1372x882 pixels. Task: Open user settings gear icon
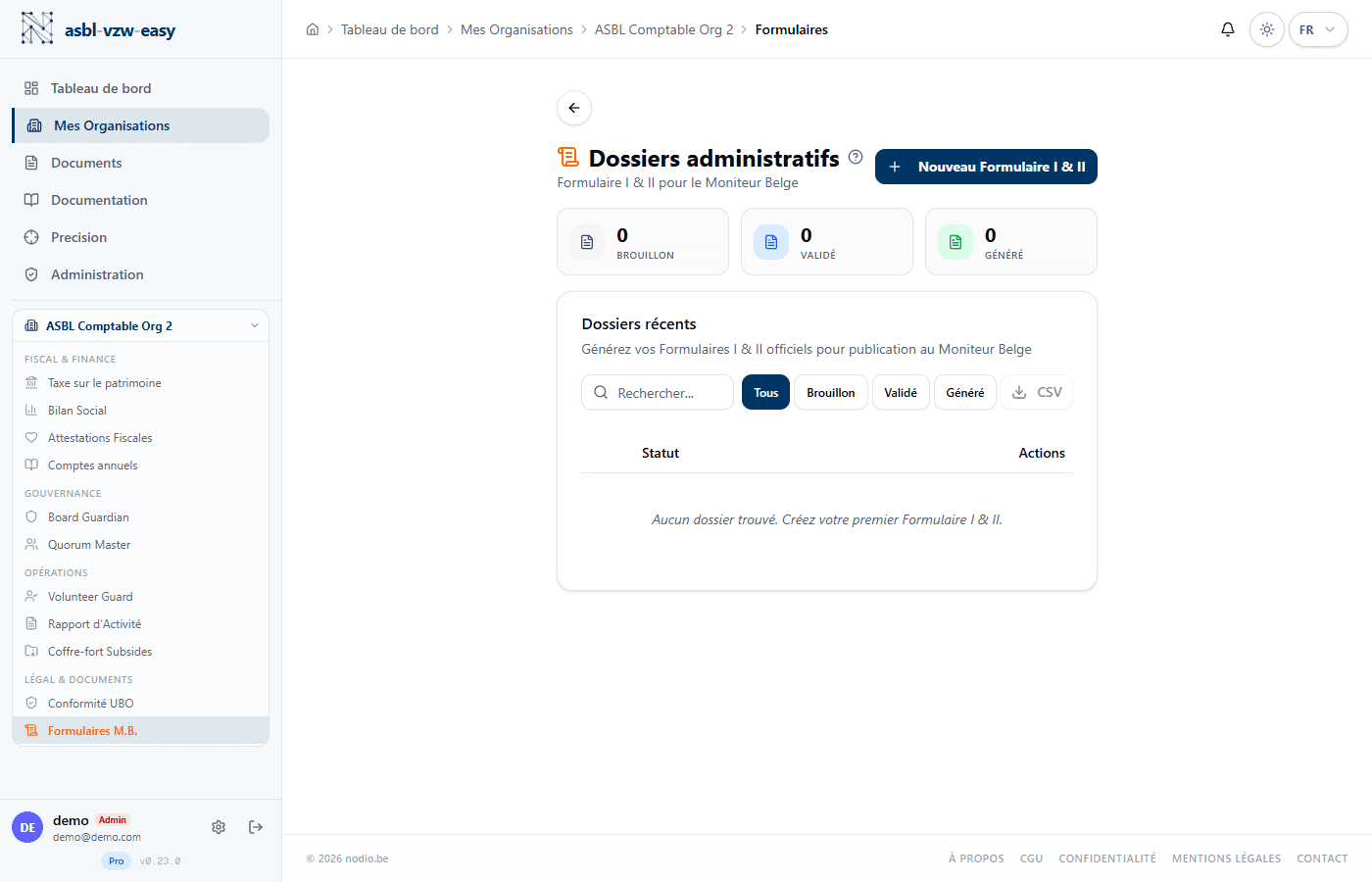(x=219, y=827)
